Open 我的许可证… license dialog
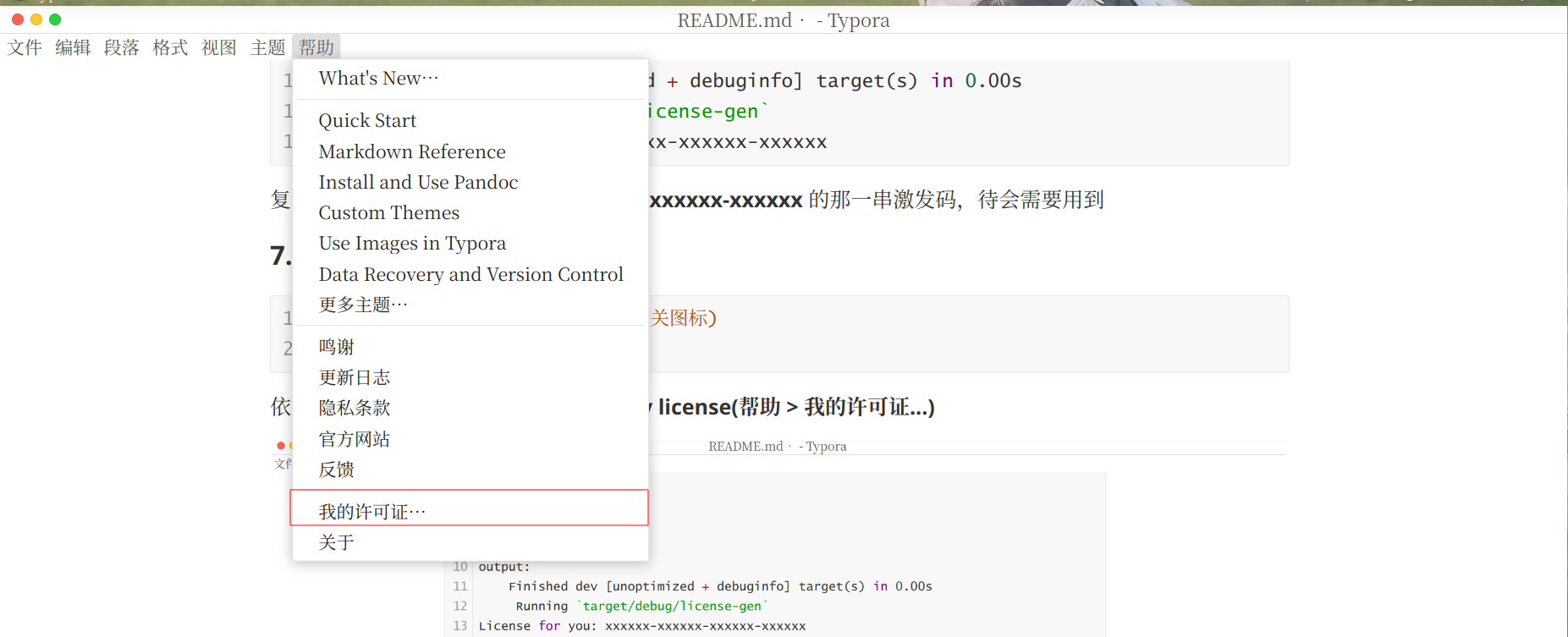The height and width of the screenshot is (637, 1568). tap(372, 512)
